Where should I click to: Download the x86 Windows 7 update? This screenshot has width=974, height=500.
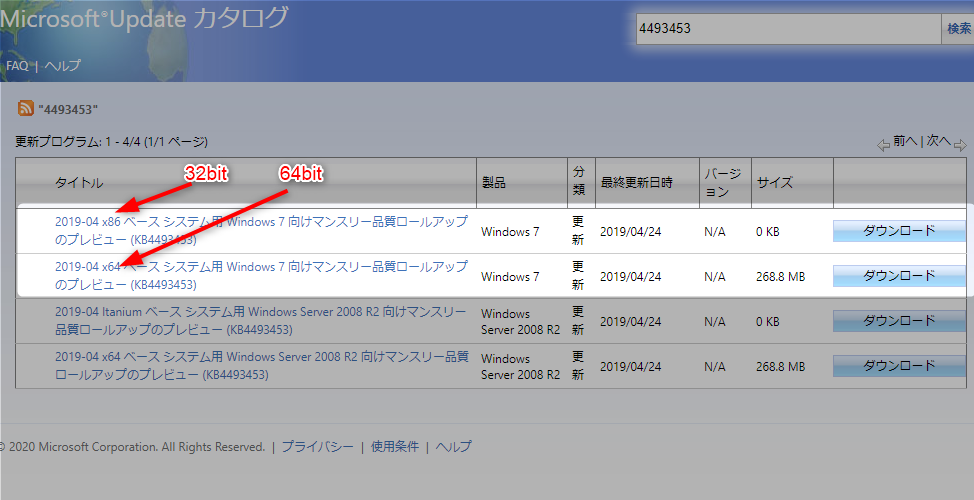(x=899, y=230)
